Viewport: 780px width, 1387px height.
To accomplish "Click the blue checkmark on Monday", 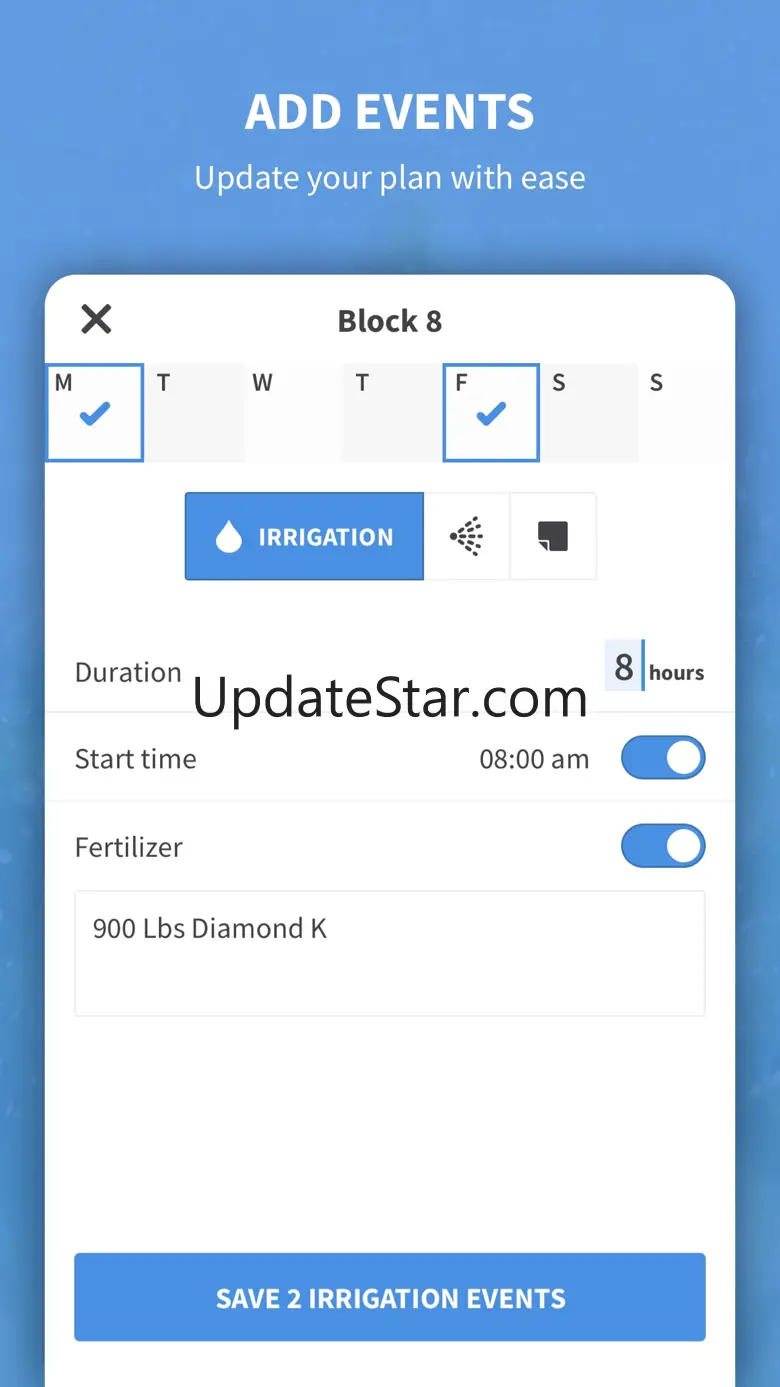I will click(95, 414).
